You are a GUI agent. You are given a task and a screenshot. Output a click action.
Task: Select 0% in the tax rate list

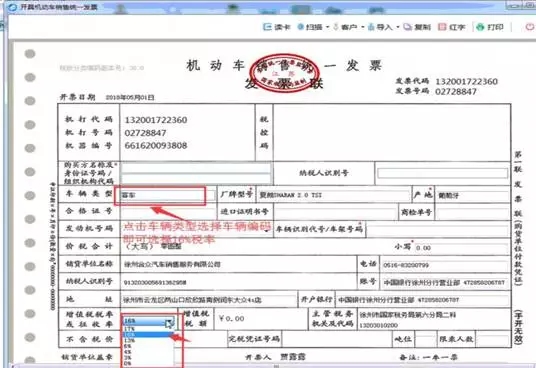pyautogui.click(x=148, y=364)
